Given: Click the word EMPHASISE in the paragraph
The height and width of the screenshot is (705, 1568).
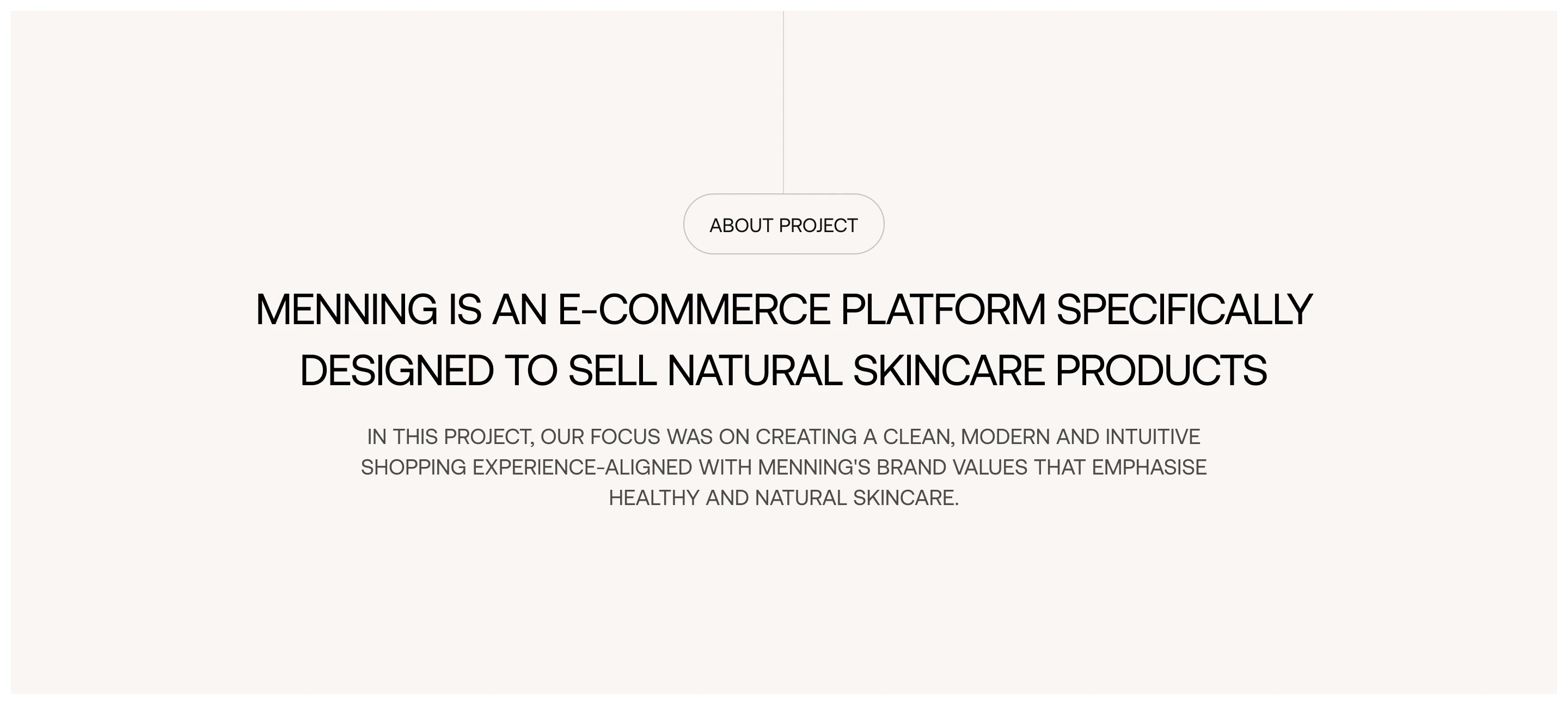Looking at the screenshot, I should pyautogui.click(x=1149, y=467).
